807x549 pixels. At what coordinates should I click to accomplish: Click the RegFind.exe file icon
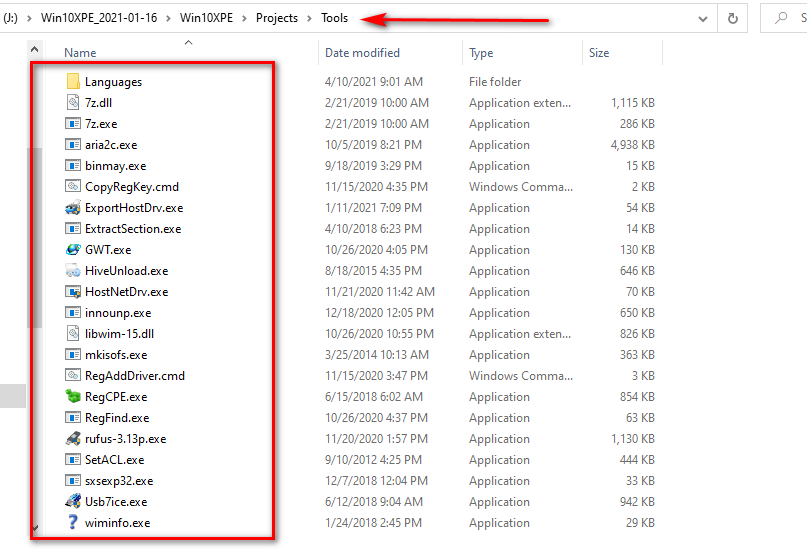pyautogui.click(x=73, y=417)
